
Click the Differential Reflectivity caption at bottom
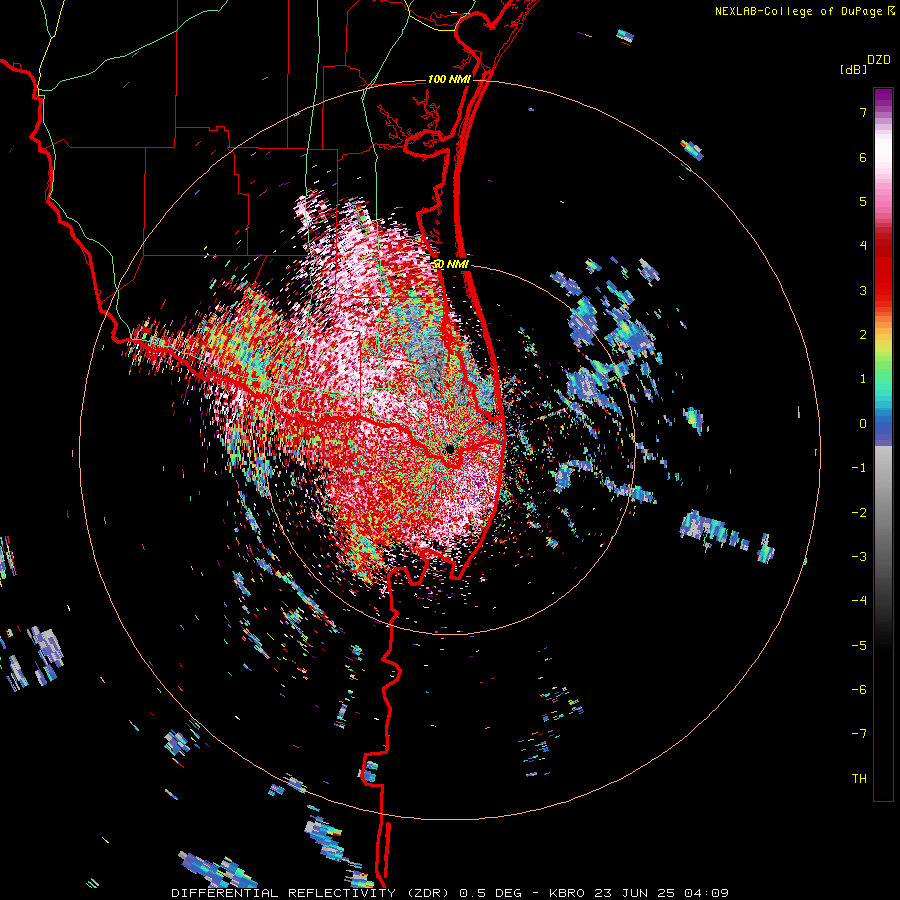450,893
